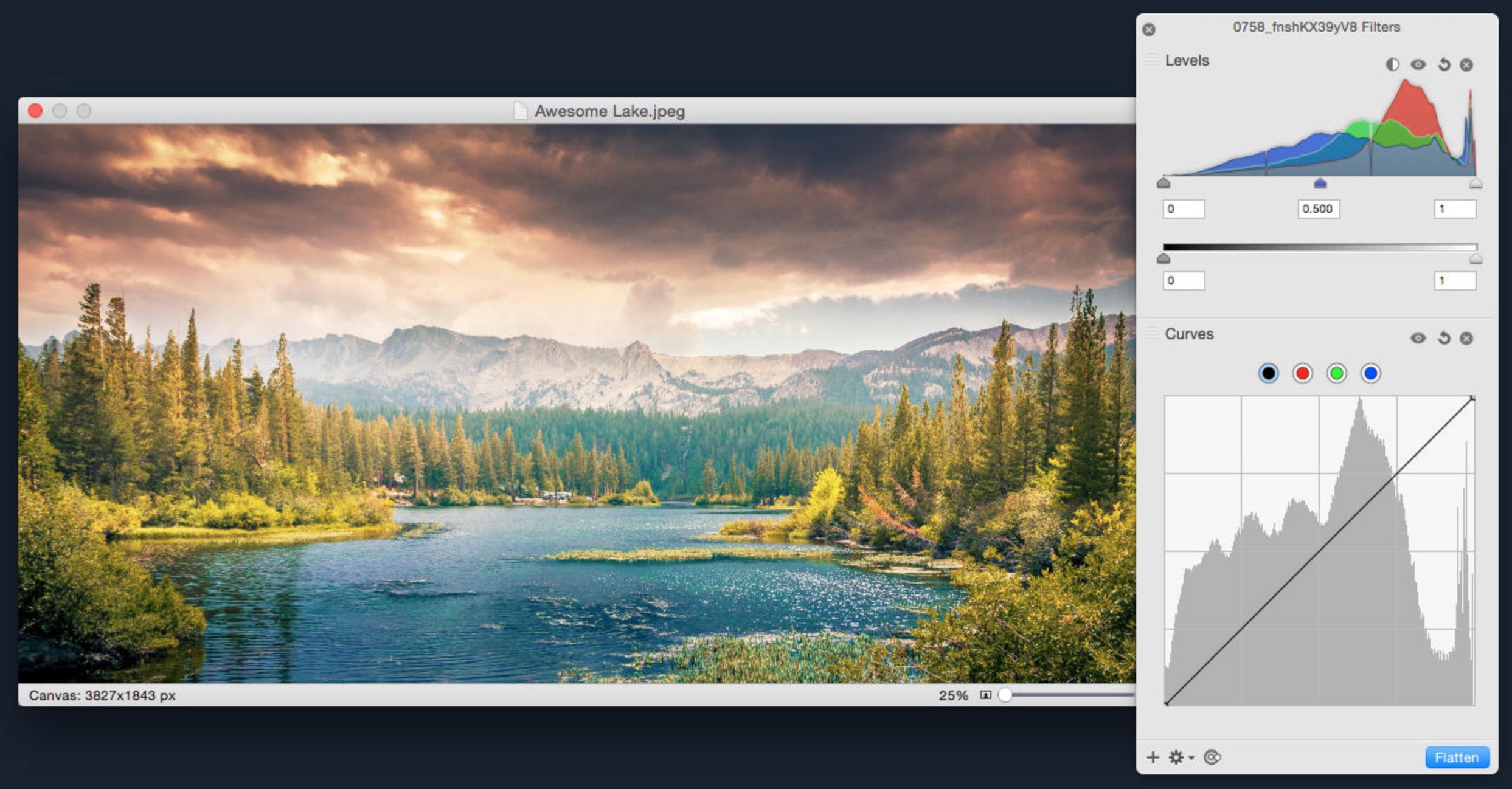This screenshot has height=789, width=1512.
Task: Click the Levels output gradient bar
Action: (1320, 247)
